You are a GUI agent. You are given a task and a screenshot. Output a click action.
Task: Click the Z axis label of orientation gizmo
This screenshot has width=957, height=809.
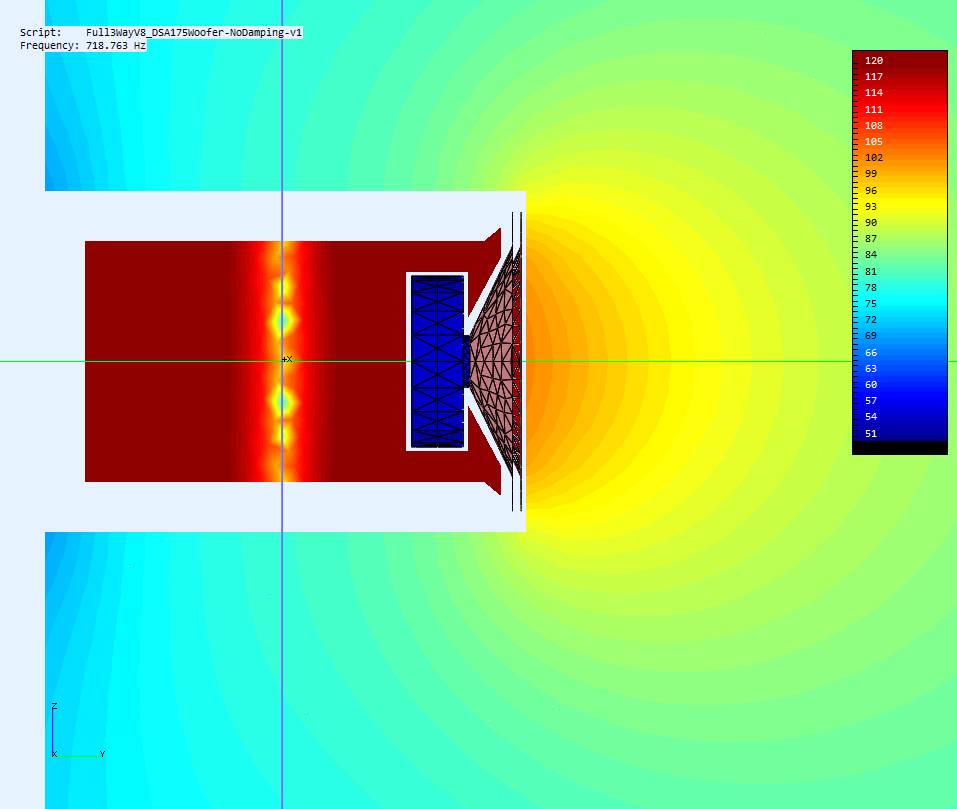[x=54, y=706]
